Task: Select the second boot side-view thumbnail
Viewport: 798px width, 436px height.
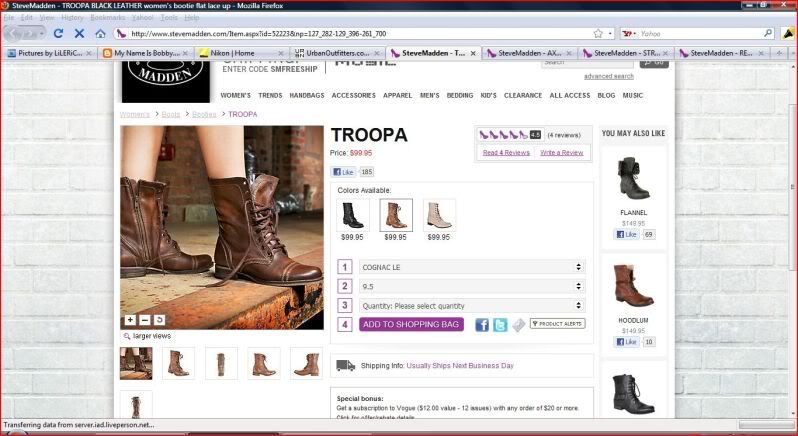Action: coord(178,363)
